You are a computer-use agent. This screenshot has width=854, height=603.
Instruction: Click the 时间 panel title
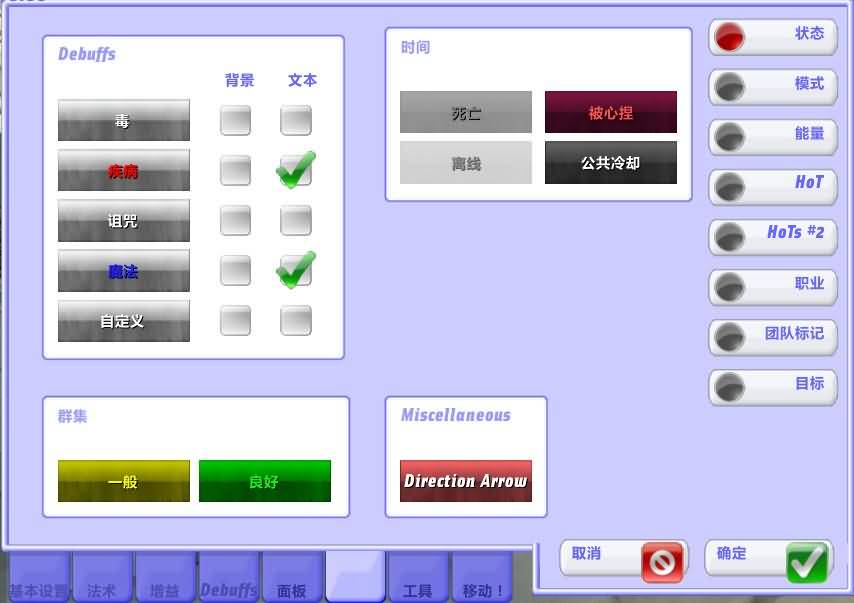click(x=416, y=47)
